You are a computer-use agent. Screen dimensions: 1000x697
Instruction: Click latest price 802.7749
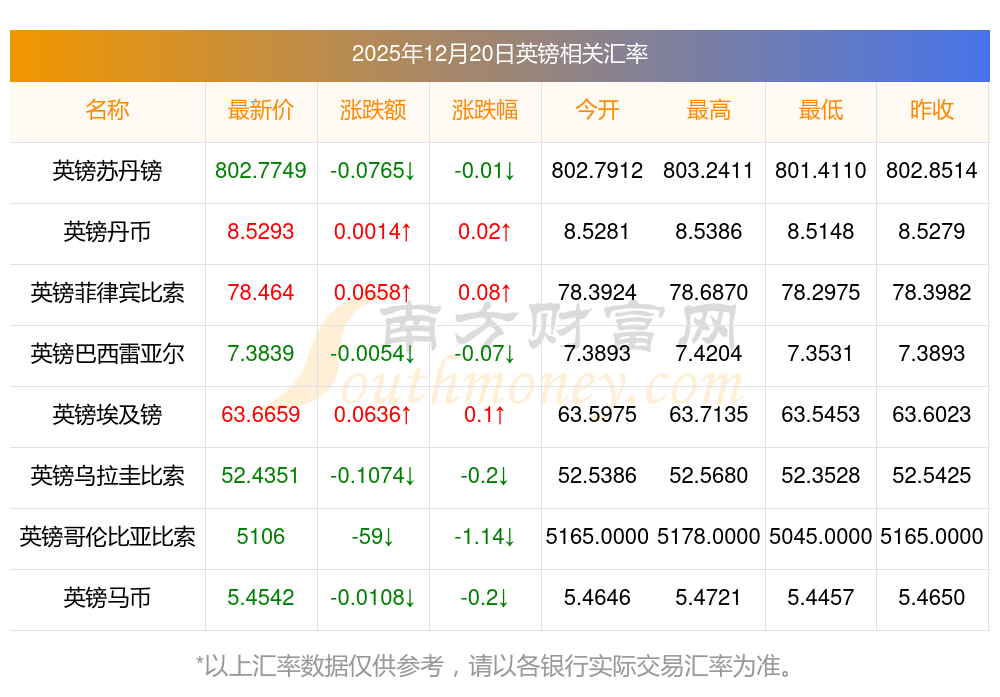260,170
